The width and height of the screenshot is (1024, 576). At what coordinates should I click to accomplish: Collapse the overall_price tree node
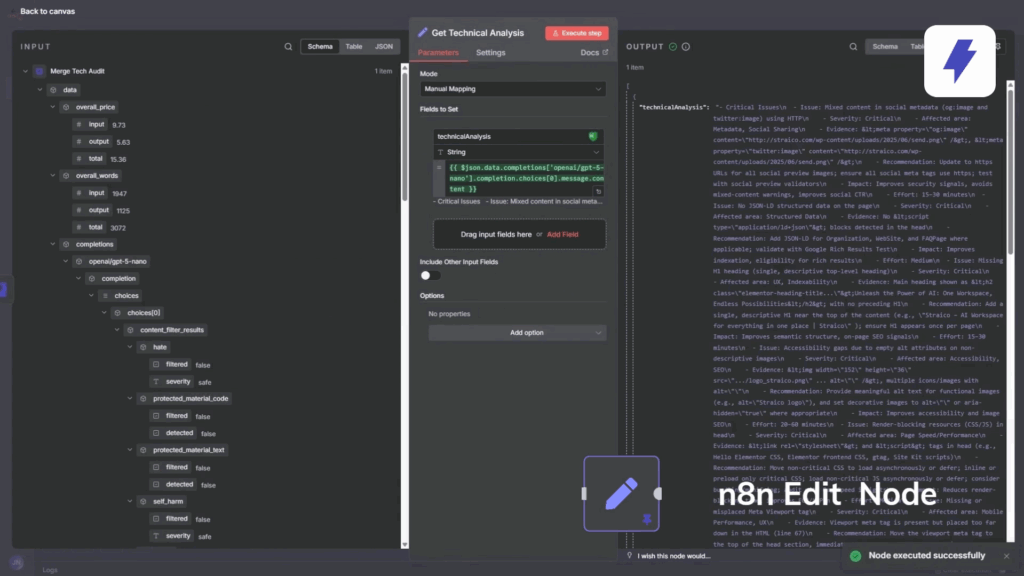(x=53, y=107)
